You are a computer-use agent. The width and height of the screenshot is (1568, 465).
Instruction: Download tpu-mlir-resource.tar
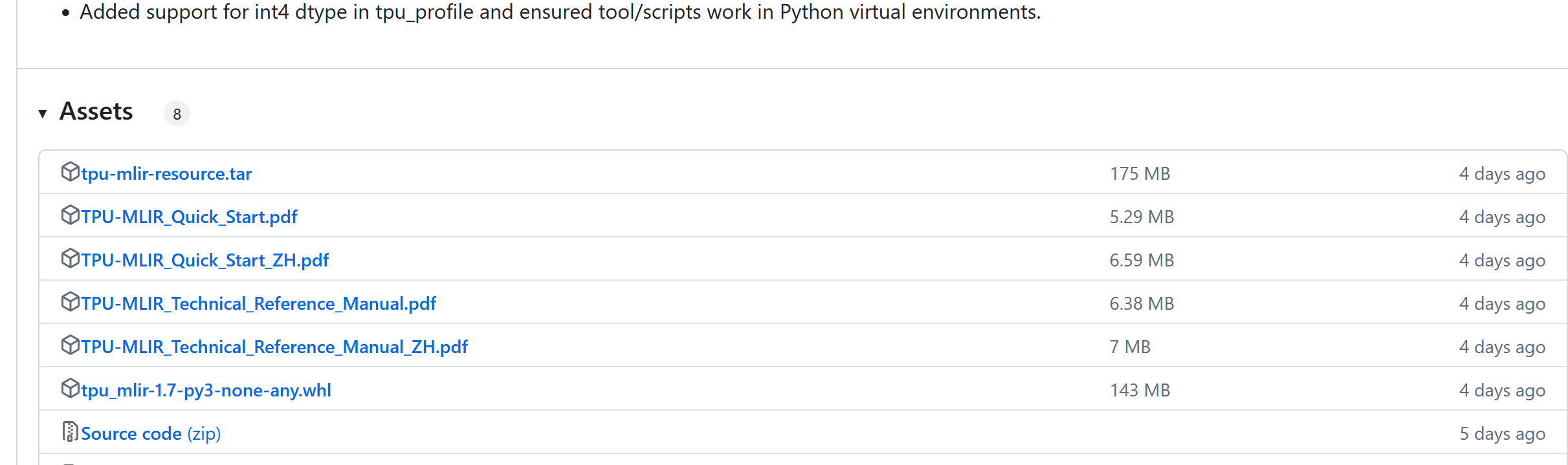(166, 174)
